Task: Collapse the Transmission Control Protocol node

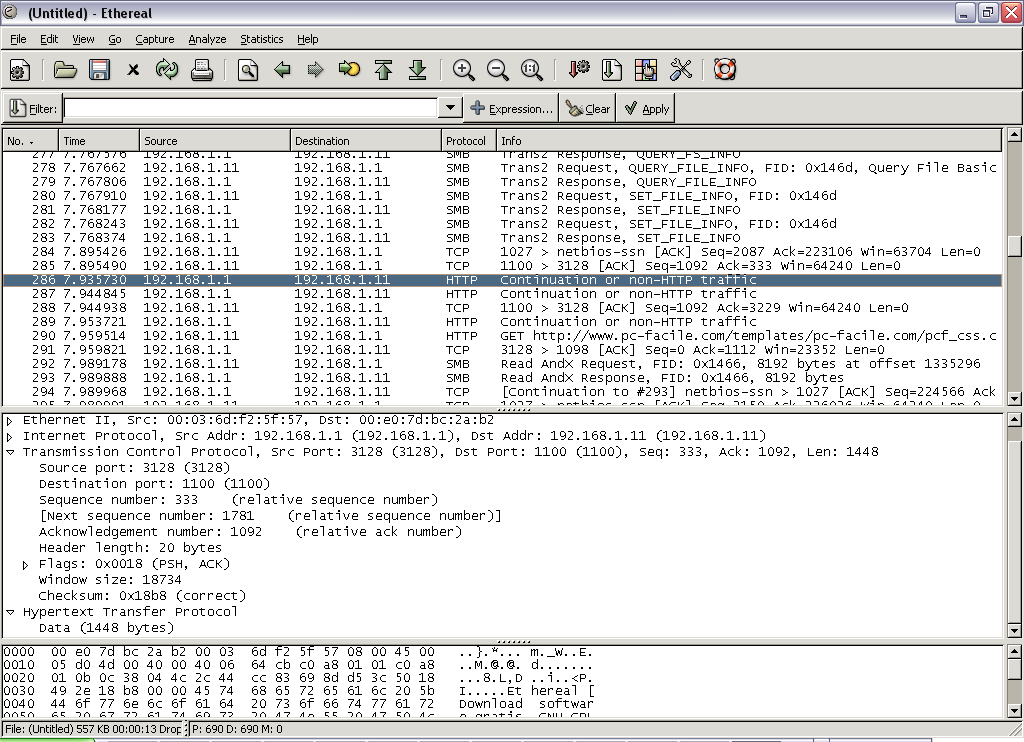Action: 10,452
